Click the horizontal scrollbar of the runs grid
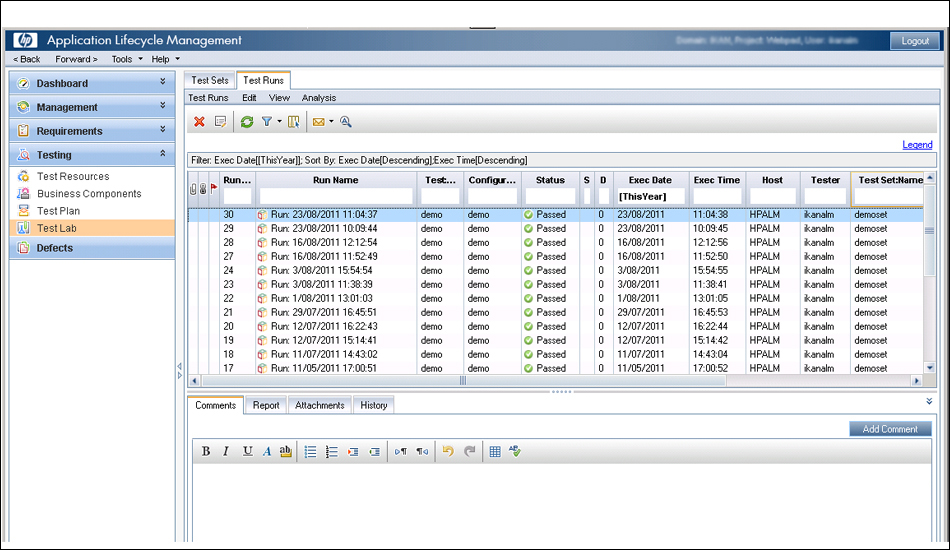Screen dimensions: 950x550 click(463, 380)
